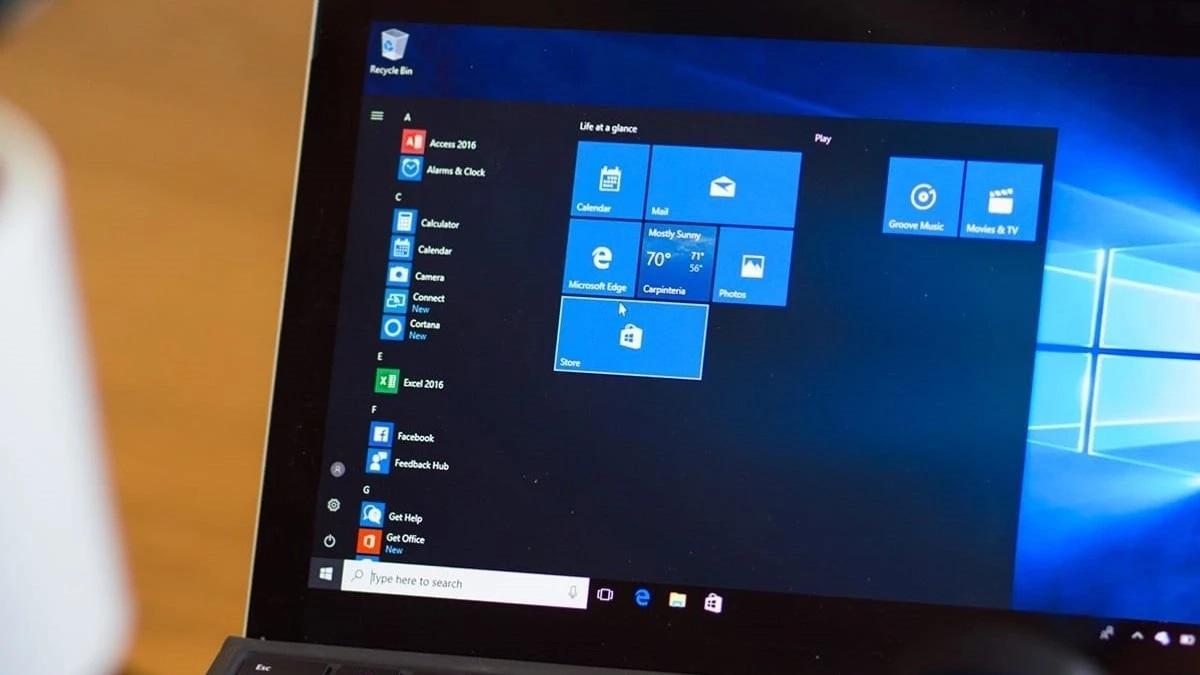The image size is (1200, 675).
Task: Click the Power button icon
Action: (330, 540)
